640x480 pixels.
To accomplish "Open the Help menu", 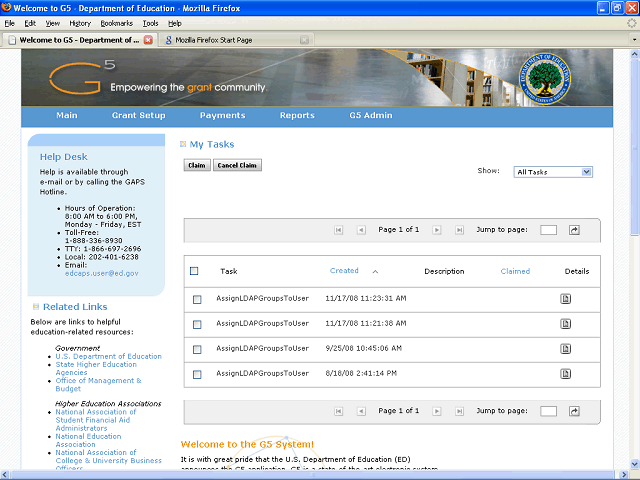I will (x=175, y=23).
